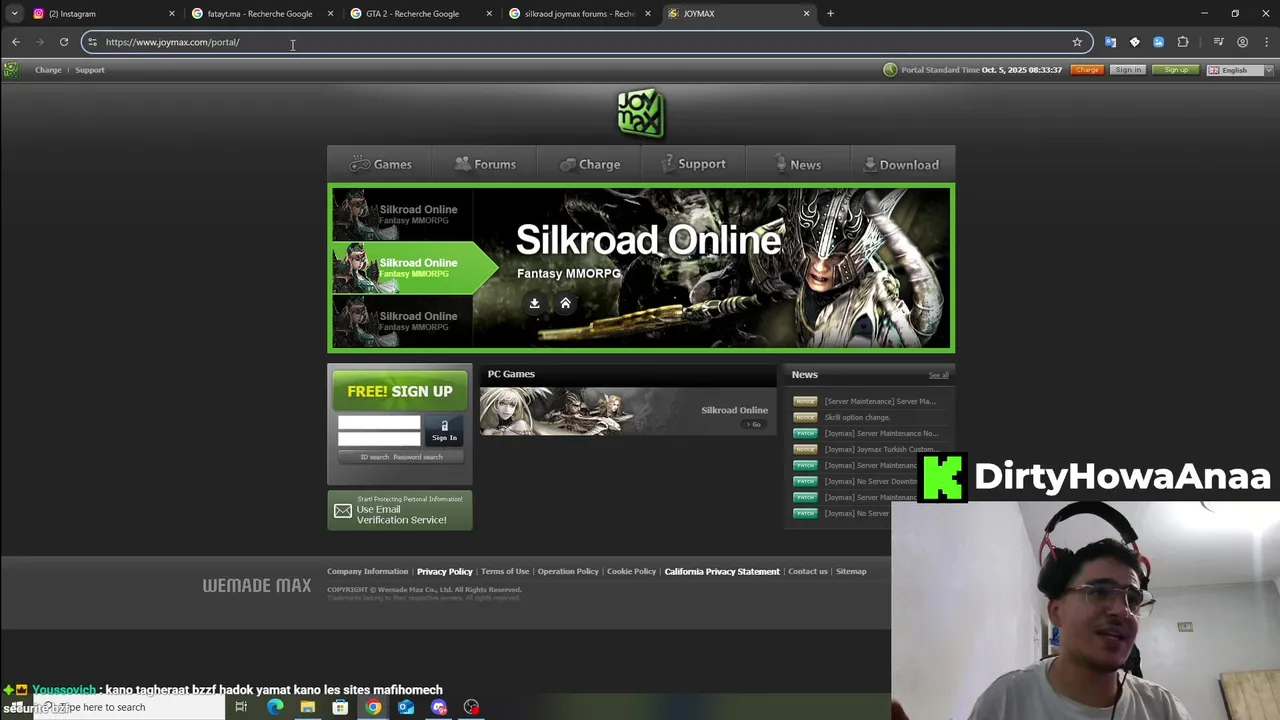This screenshot has height=720, width=1280.
Task: Open Use Email Verification Service banner
Action: 399,510
